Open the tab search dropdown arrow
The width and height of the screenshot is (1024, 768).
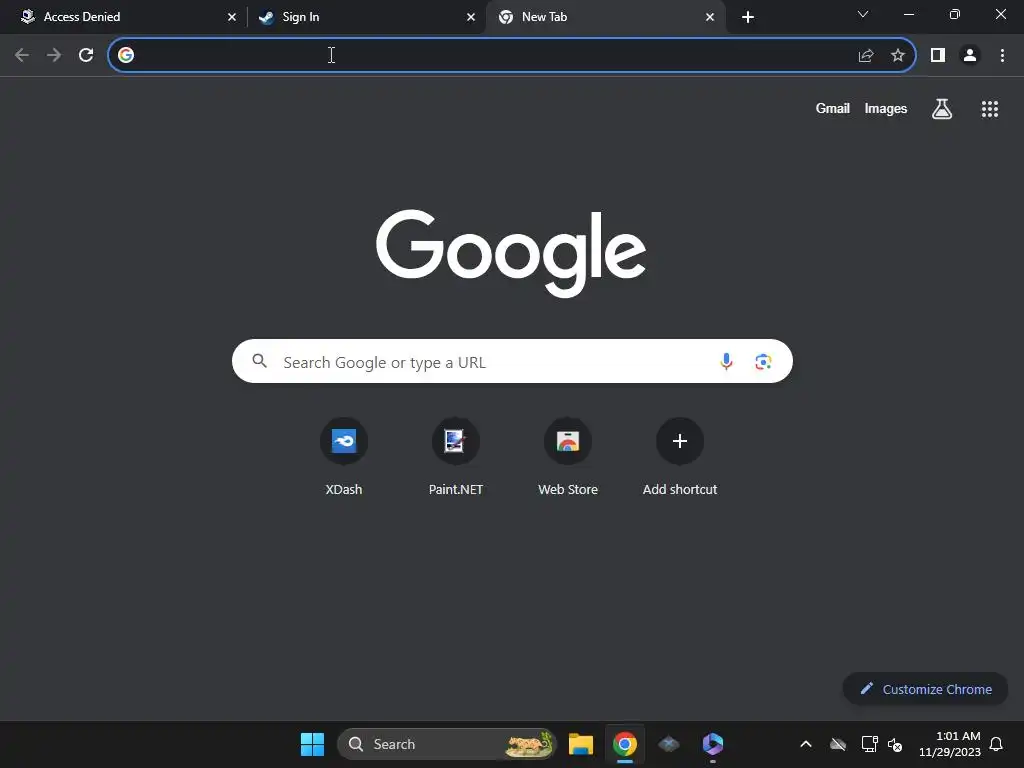pos(863,14)
